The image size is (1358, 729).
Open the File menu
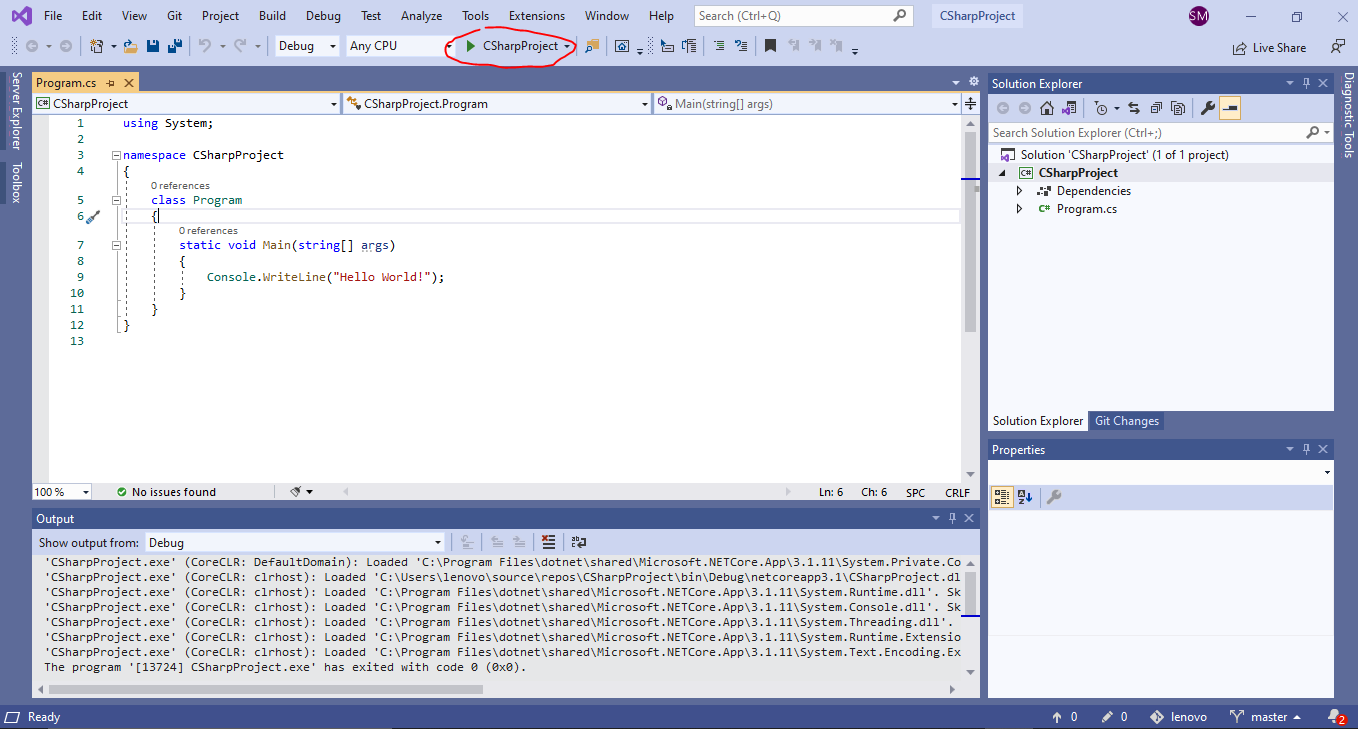(x=53, y=16)
